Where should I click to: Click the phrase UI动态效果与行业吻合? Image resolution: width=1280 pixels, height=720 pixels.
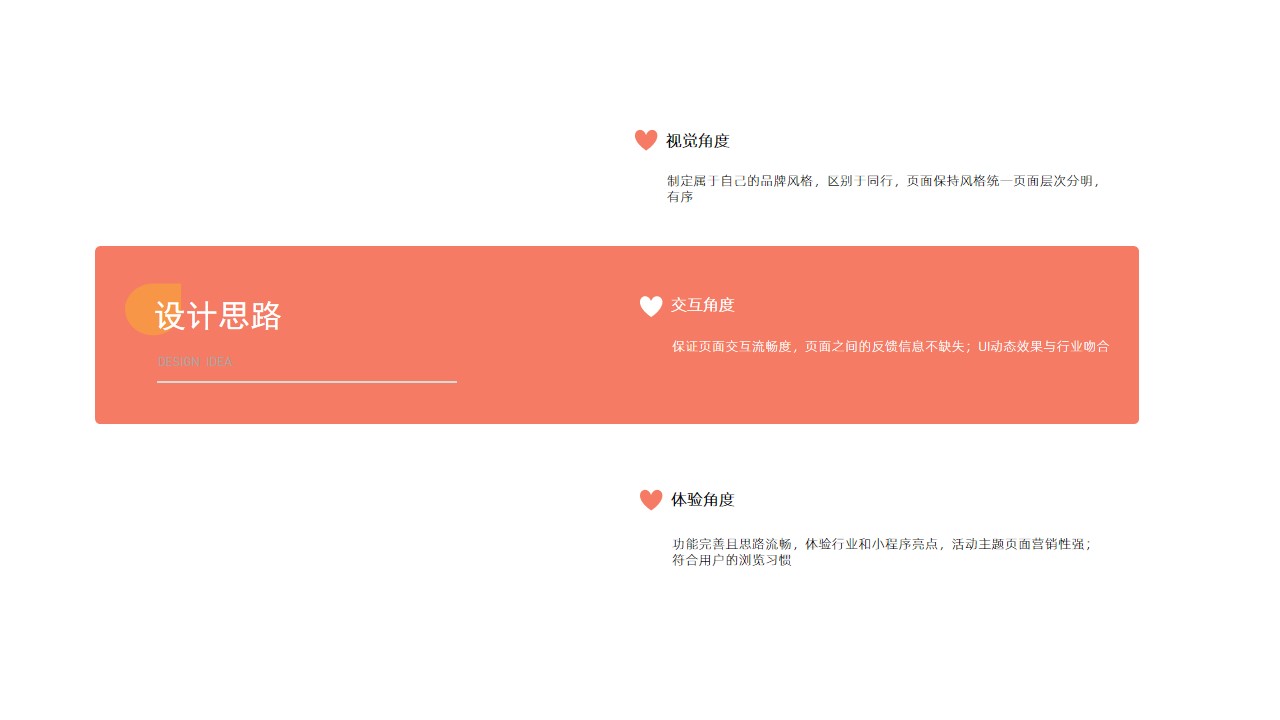pyautogui.click(x=1044, y=346)
